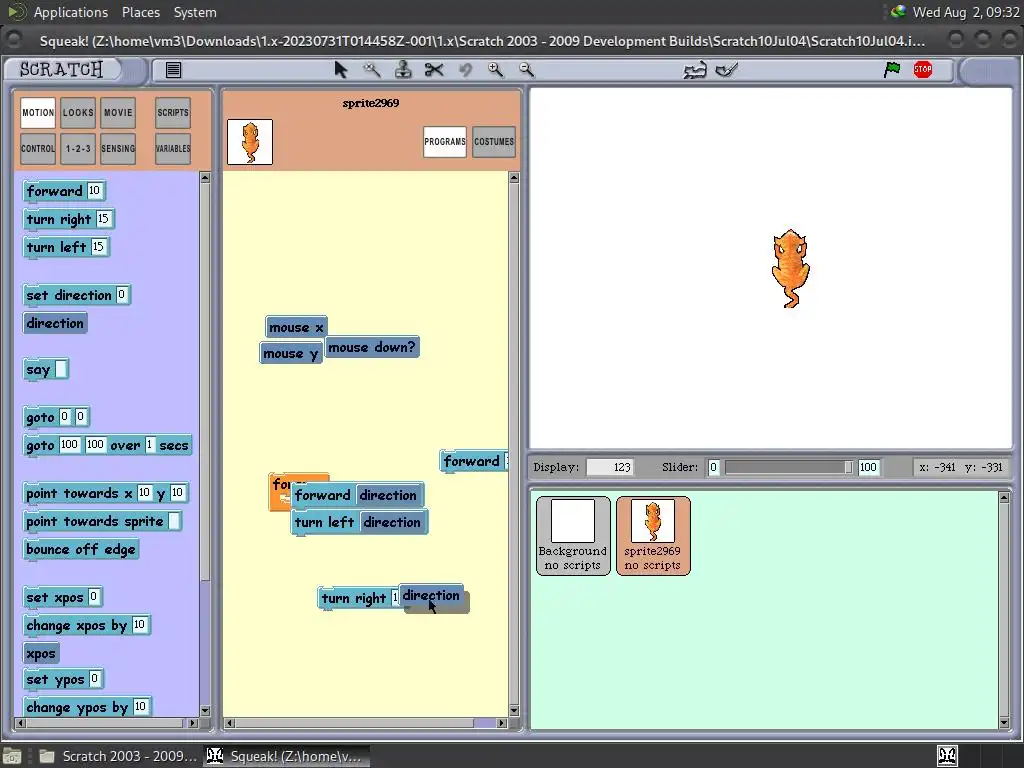1024x768 pixels.
Task: Click the mouse x block in scripts area
Action: [x=296, y=327]
